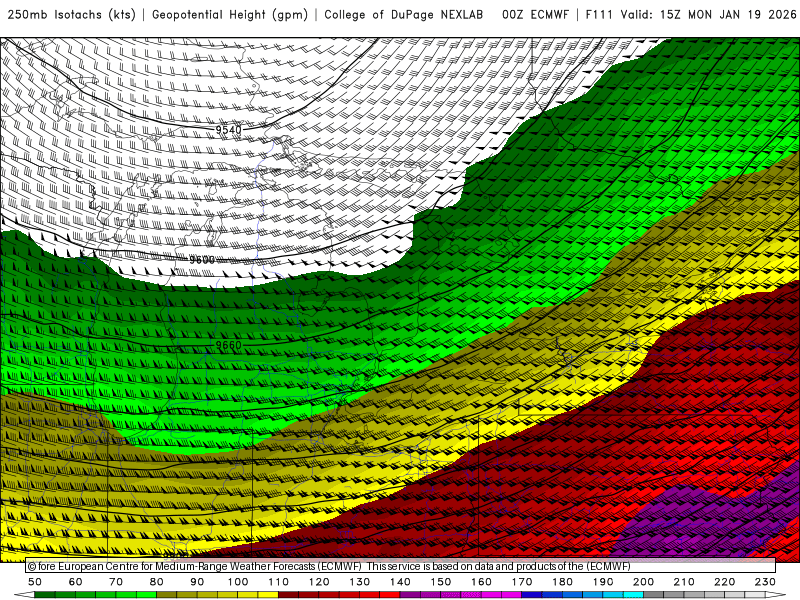Pick the cyan legend swatch before 200

tap(634, 595)
